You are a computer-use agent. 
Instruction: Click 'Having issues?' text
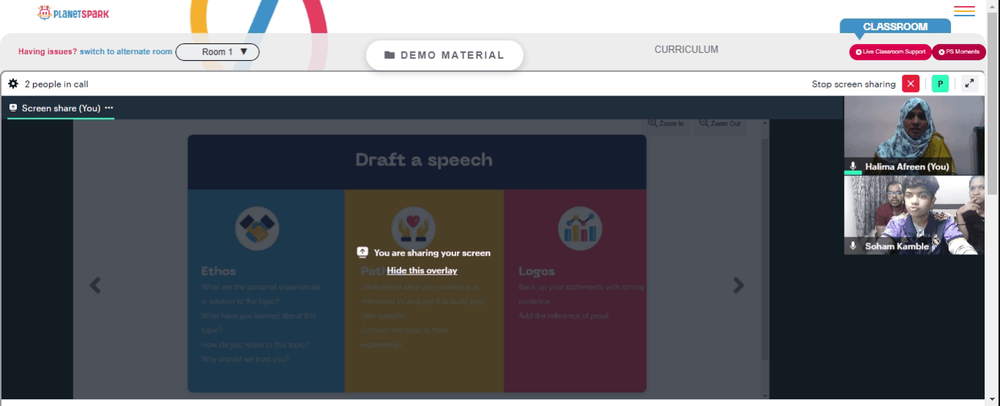coord(48,52)
